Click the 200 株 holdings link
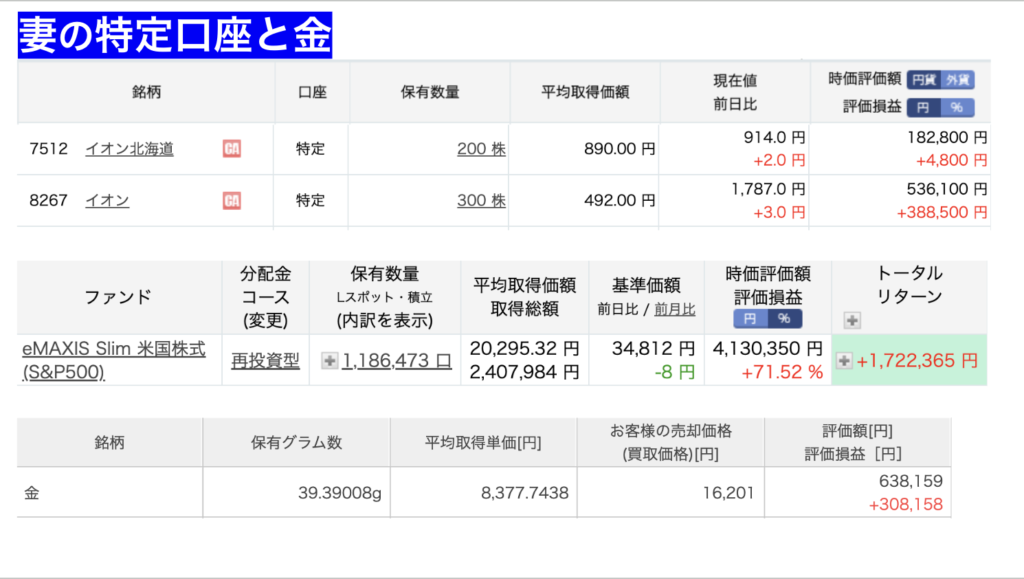This screenshot has width=1024, height=579. pyautogui.click(x=481, y=149)
